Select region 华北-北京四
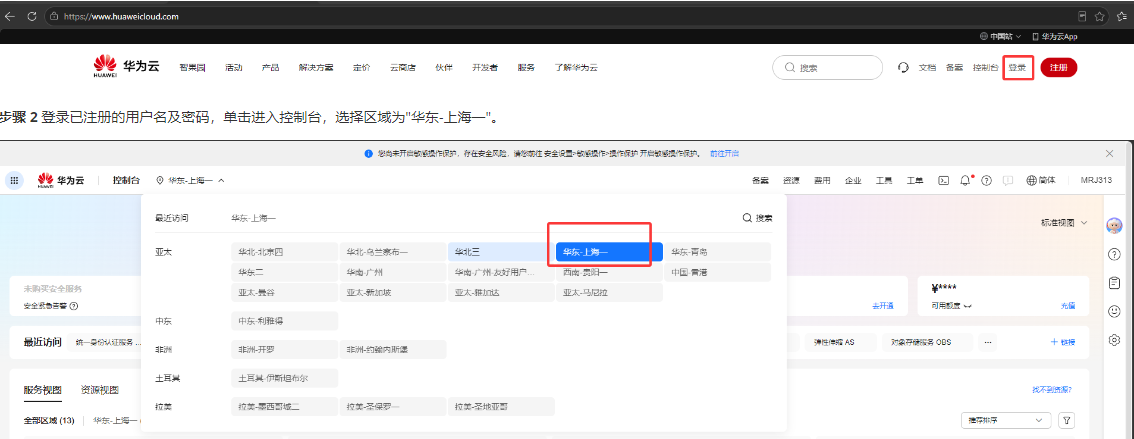Image resolution: width=1134 pixels, height=439 pixels. coord(284,252)
